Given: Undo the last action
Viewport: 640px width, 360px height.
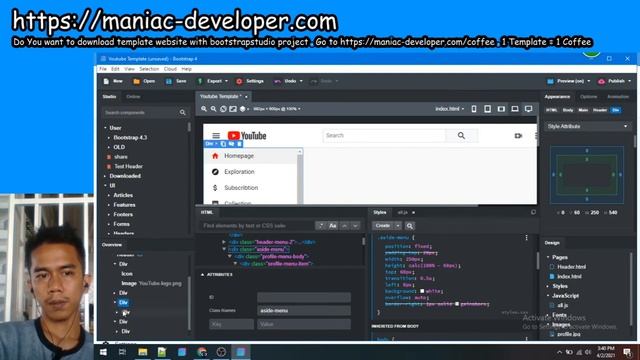Looking at the screenshot, I should (x=285, y=81).
